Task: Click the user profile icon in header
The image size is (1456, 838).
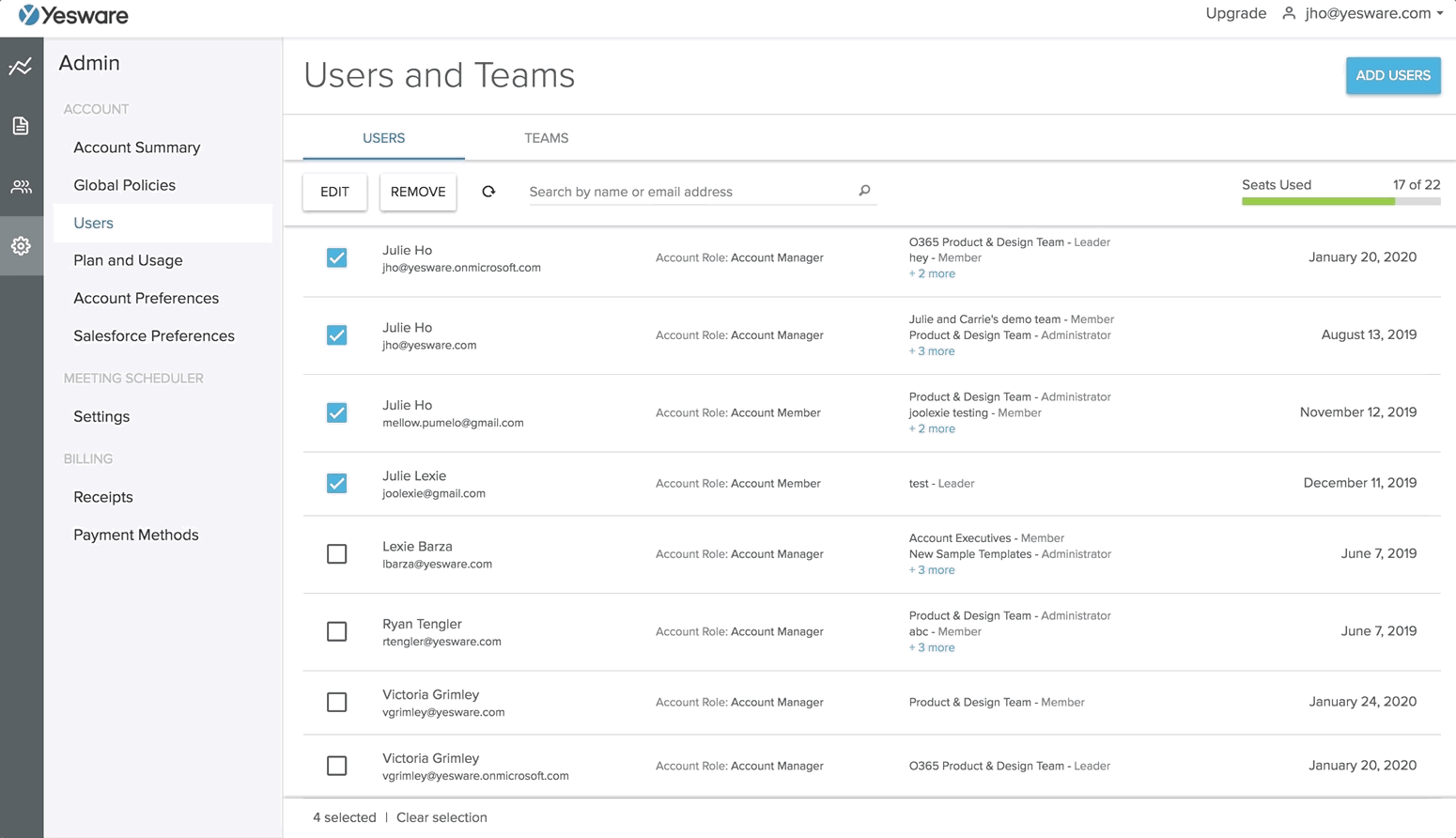Action: point(1289,13)
